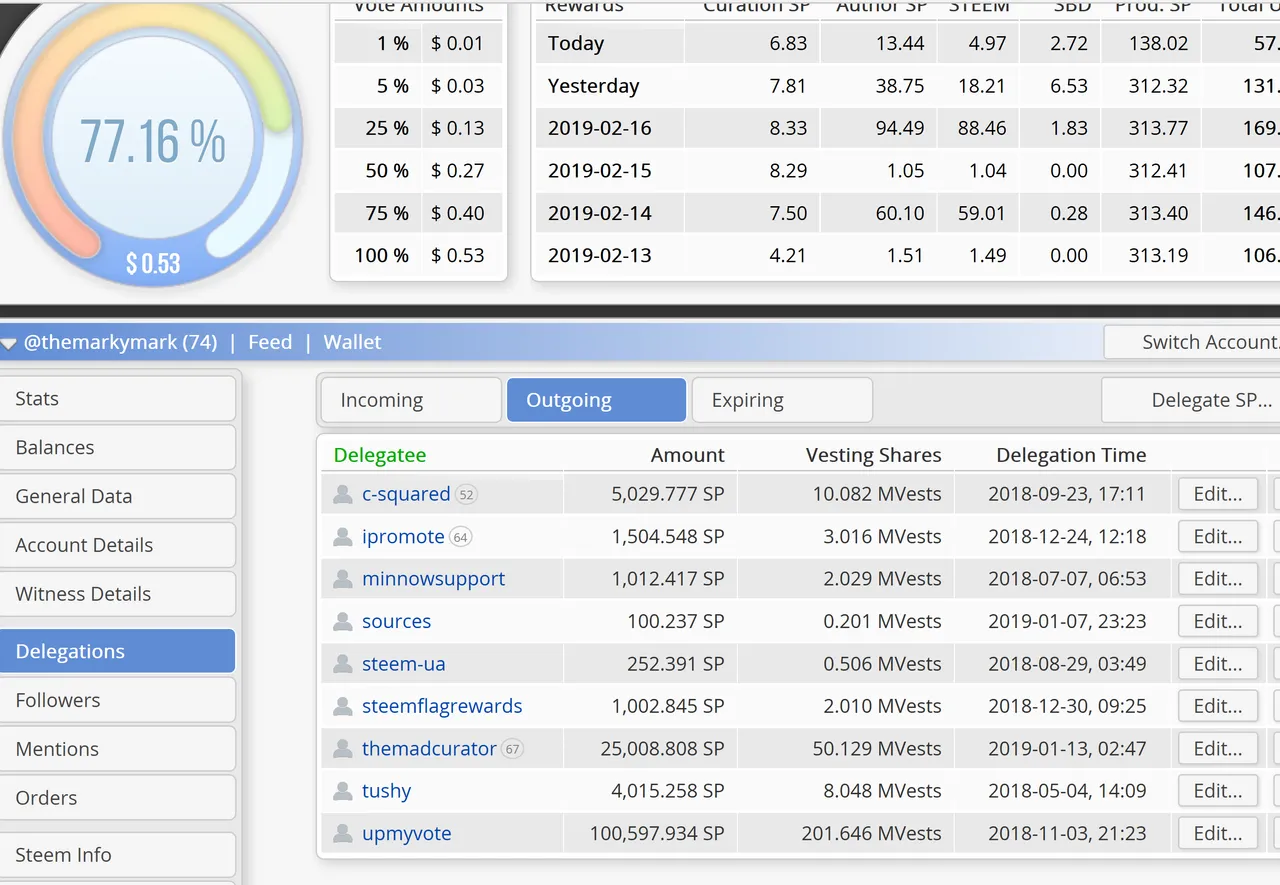Click reputation badge 67 next to themadcurator
Viewport: 1280px width, 885px height.
[x=512, y=749]
